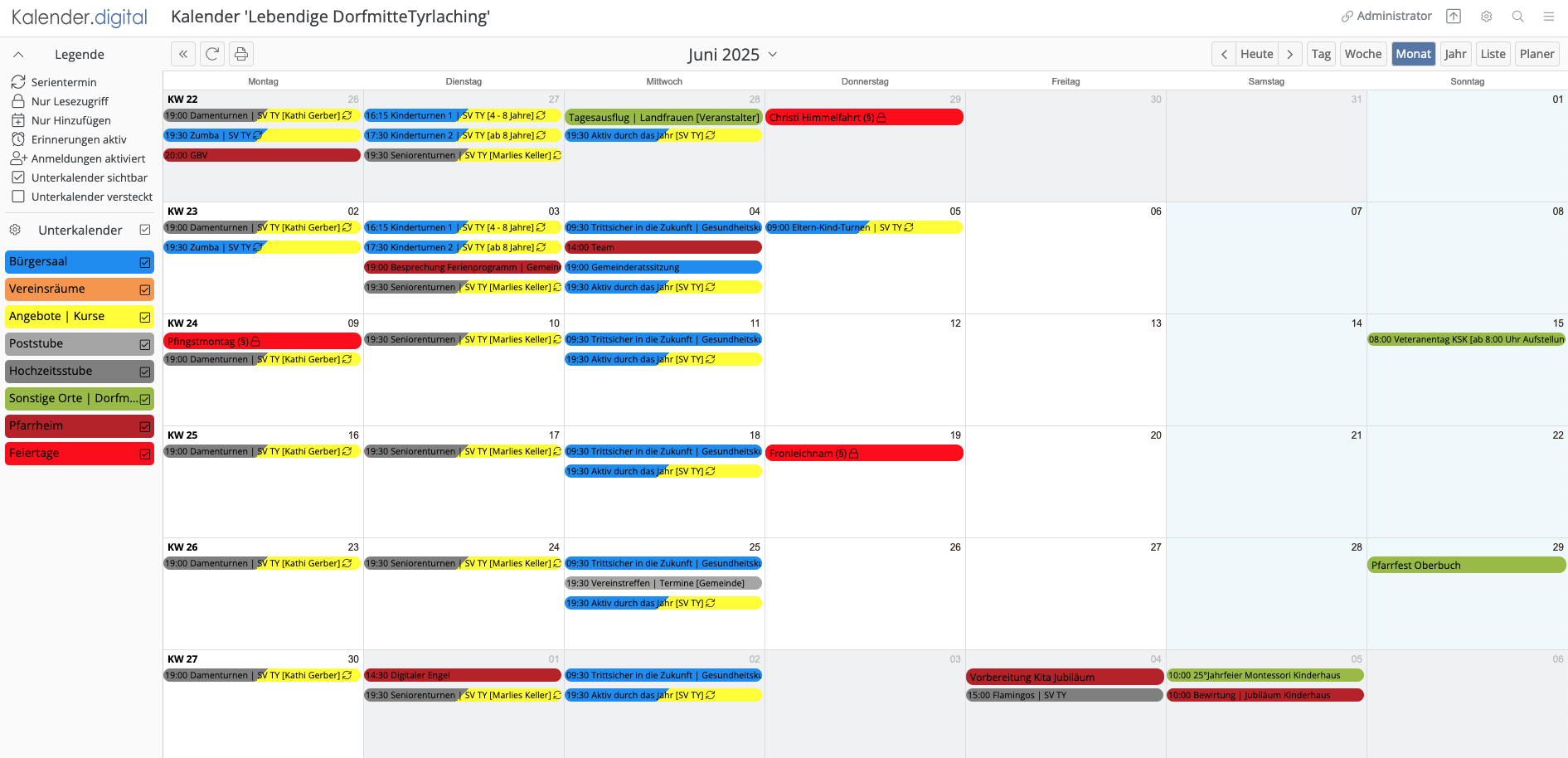The height and width of the screenshot is (758, 1568).
Task: Toggle all Unterkalender checkbox in header
Action: point(145,230)
